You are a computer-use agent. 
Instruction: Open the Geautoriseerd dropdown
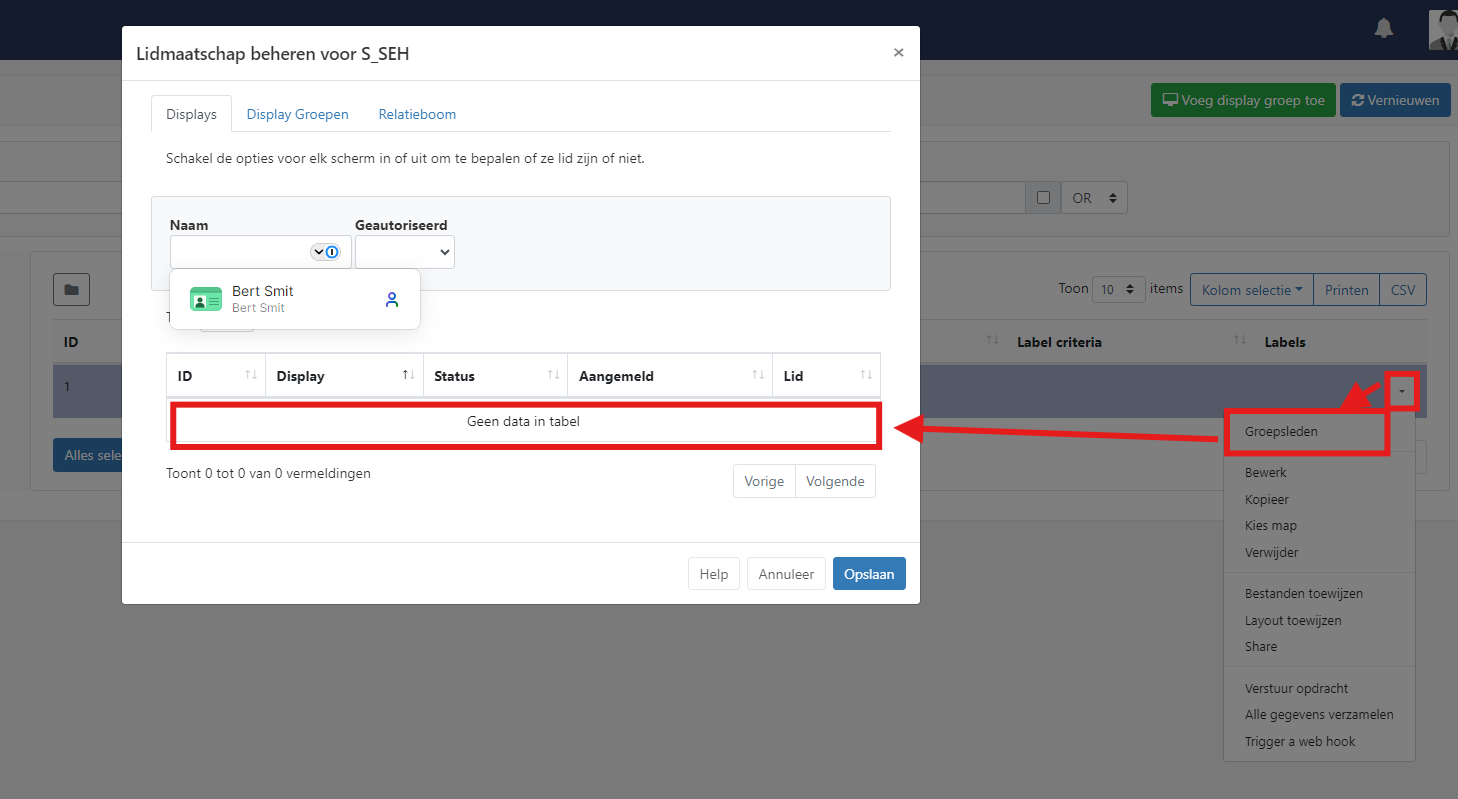404,252
